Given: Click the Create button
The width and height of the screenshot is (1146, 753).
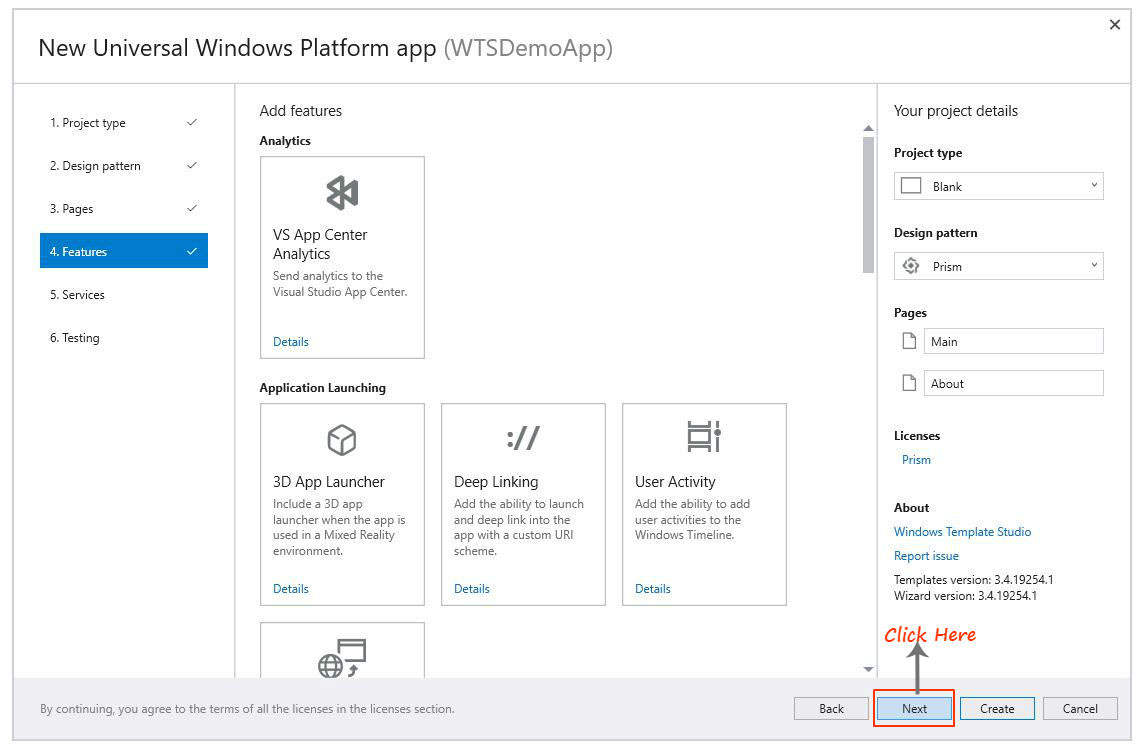Looking at the screenshot, I should [x=997, y=708].
